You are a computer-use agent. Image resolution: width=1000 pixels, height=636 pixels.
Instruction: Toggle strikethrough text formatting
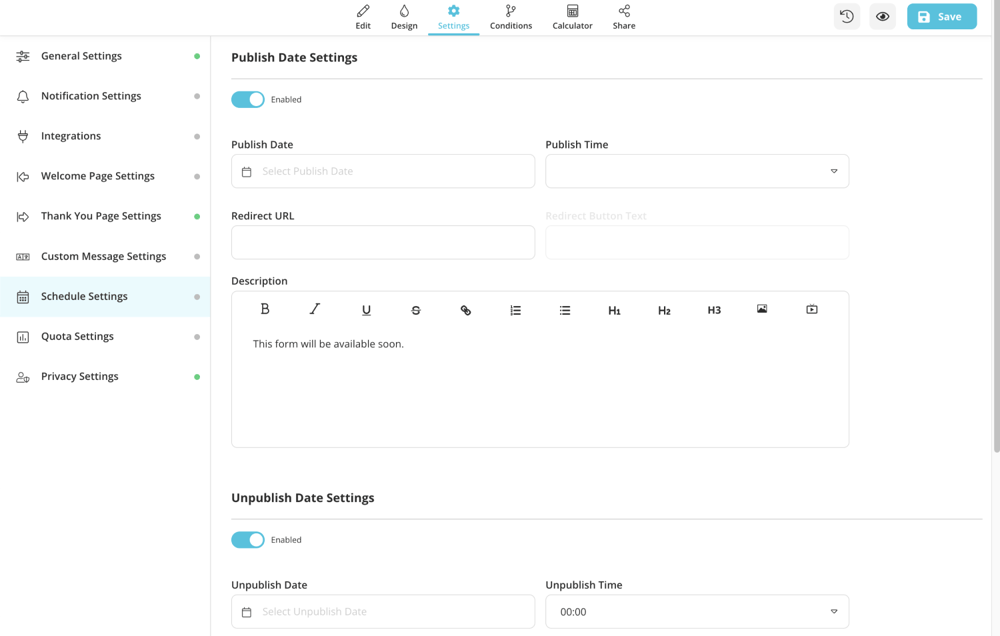click(x=416, y=310)
